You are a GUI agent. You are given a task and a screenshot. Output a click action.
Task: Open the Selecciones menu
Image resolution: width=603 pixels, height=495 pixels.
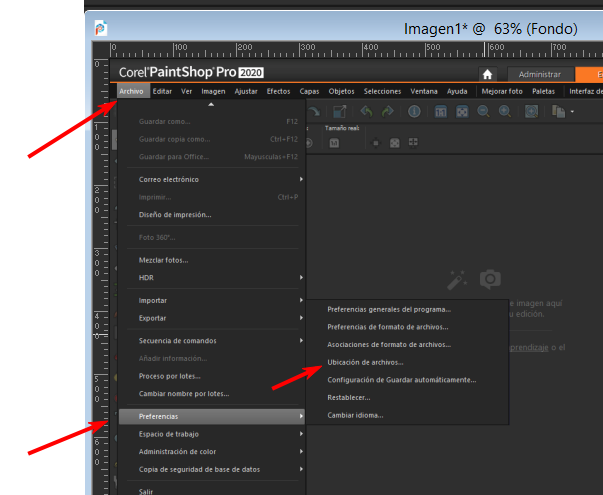tap(383, 91)
